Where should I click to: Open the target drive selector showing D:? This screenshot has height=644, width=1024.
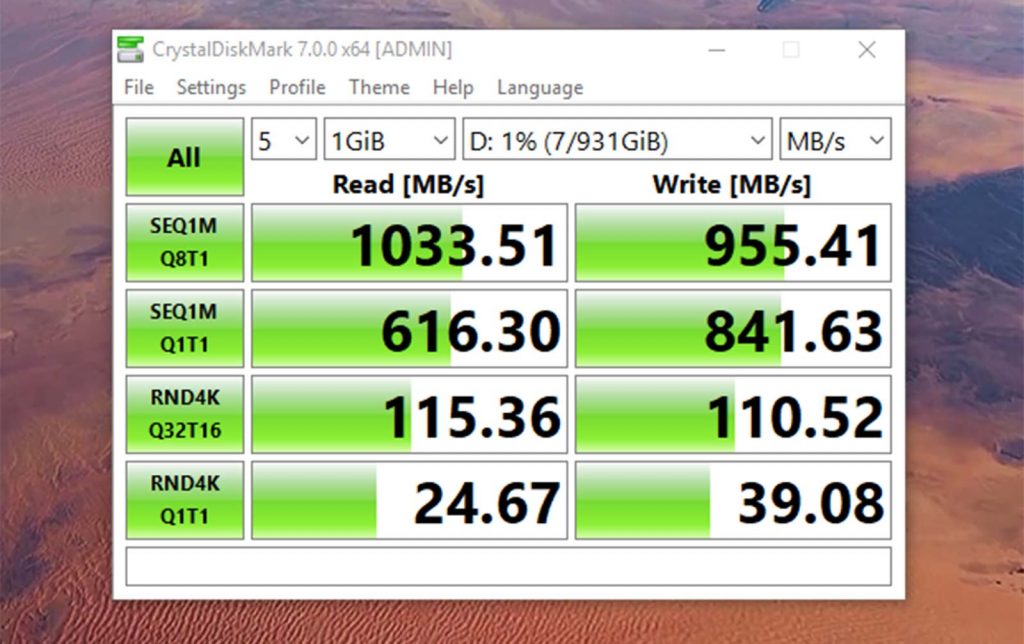[614, 140]
